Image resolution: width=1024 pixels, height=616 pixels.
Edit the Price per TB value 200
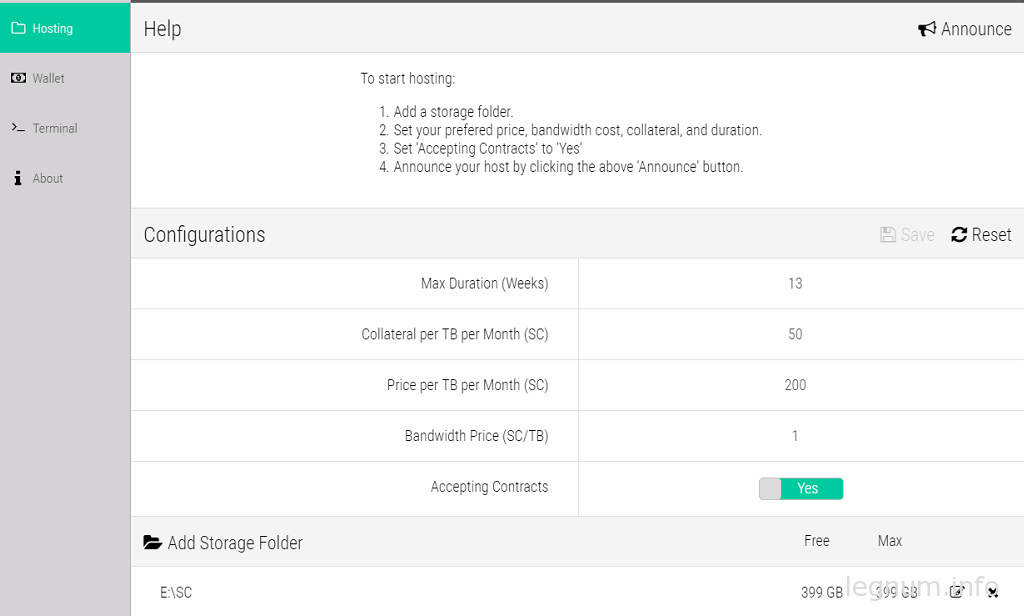coord(795,385)
